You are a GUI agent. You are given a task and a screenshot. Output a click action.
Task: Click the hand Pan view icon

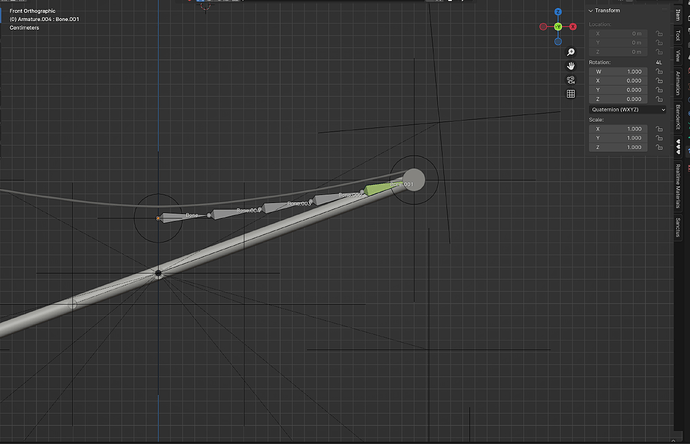pyautogui.click(x=571, y=66)
